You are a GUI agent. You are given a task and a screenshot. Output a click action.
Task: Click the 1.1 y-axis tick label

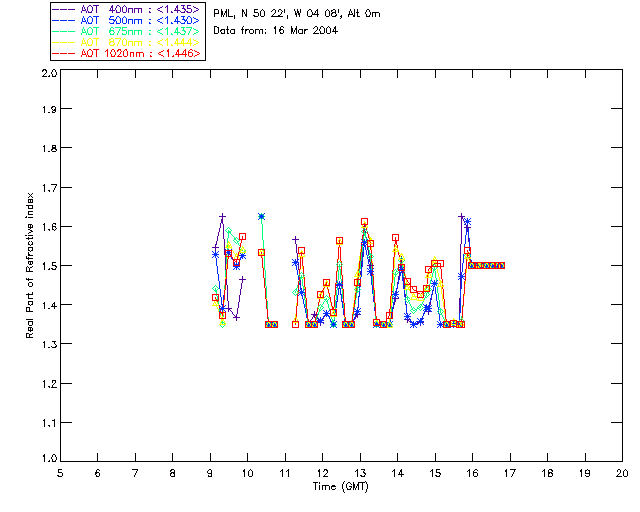pos(49,423)
